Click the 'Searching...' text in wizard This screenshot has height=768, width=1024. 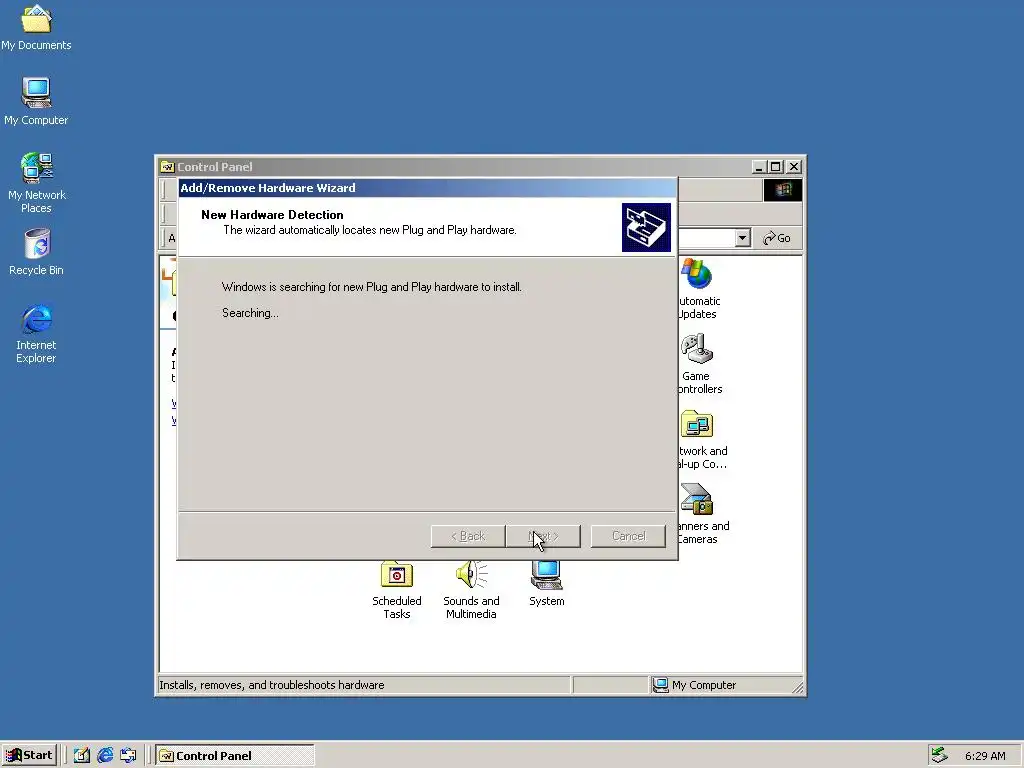point(250,313)
